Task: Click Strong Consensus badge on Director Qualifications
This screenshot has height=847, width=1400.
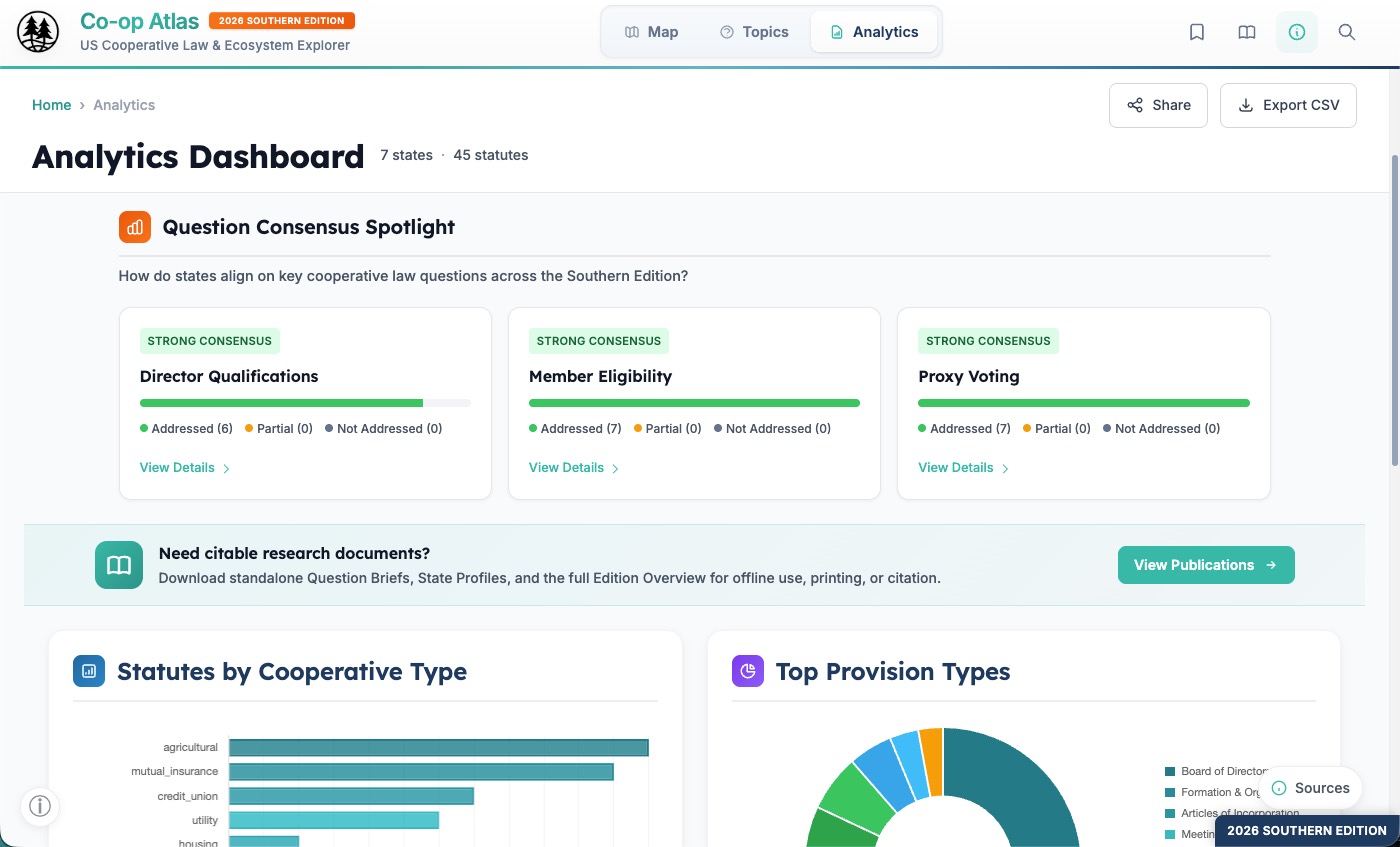Action: [x=210, y=341]
